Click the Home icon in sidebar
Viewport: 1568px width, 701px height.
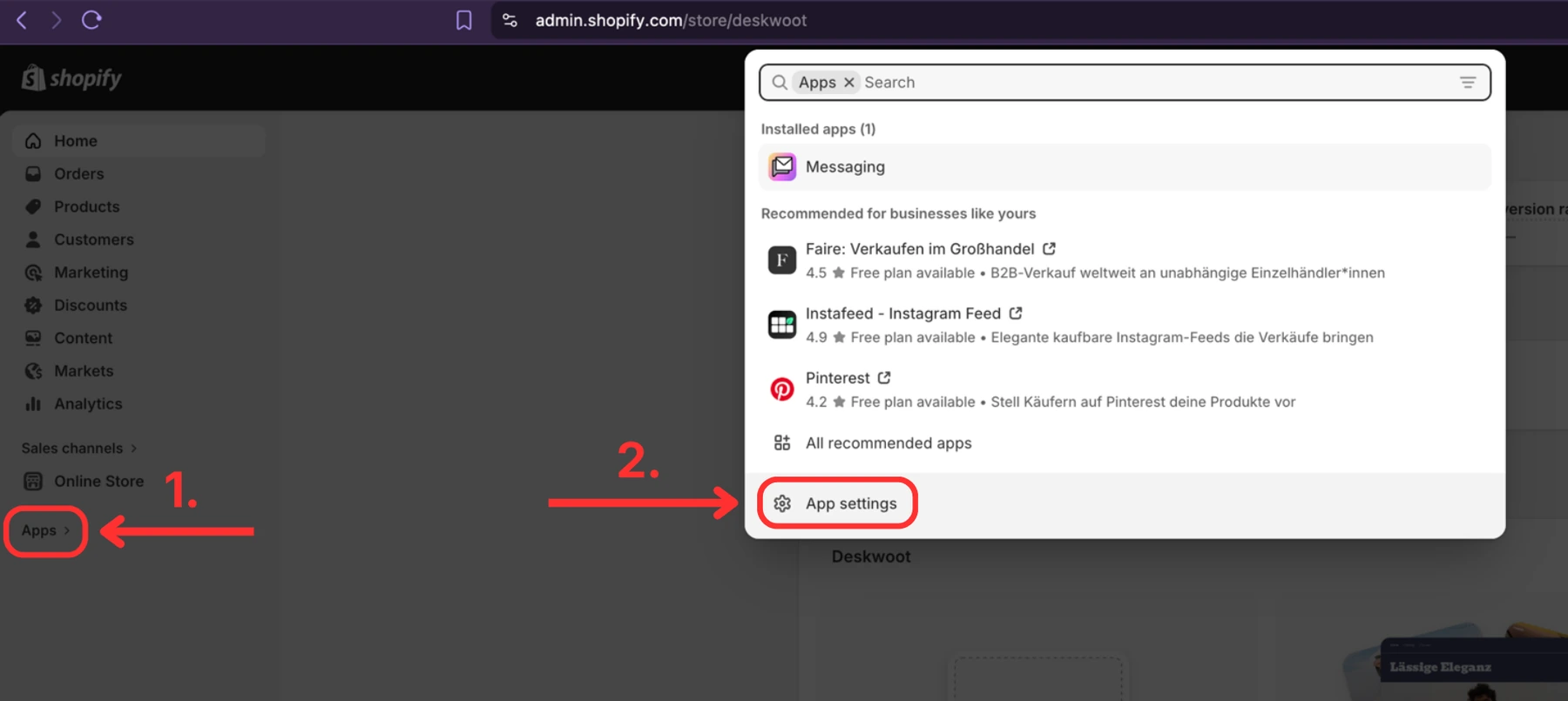click(x=33, y=141)
